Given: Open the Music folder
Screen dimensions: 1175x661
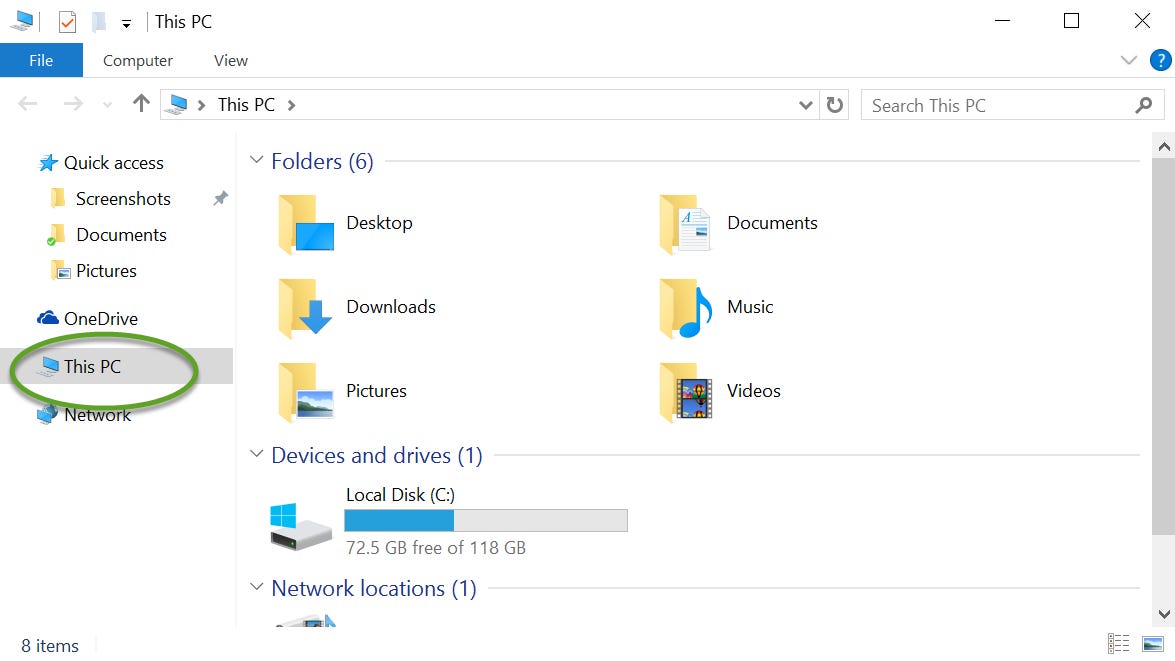Looking at the screenshot, I should 748,307.
